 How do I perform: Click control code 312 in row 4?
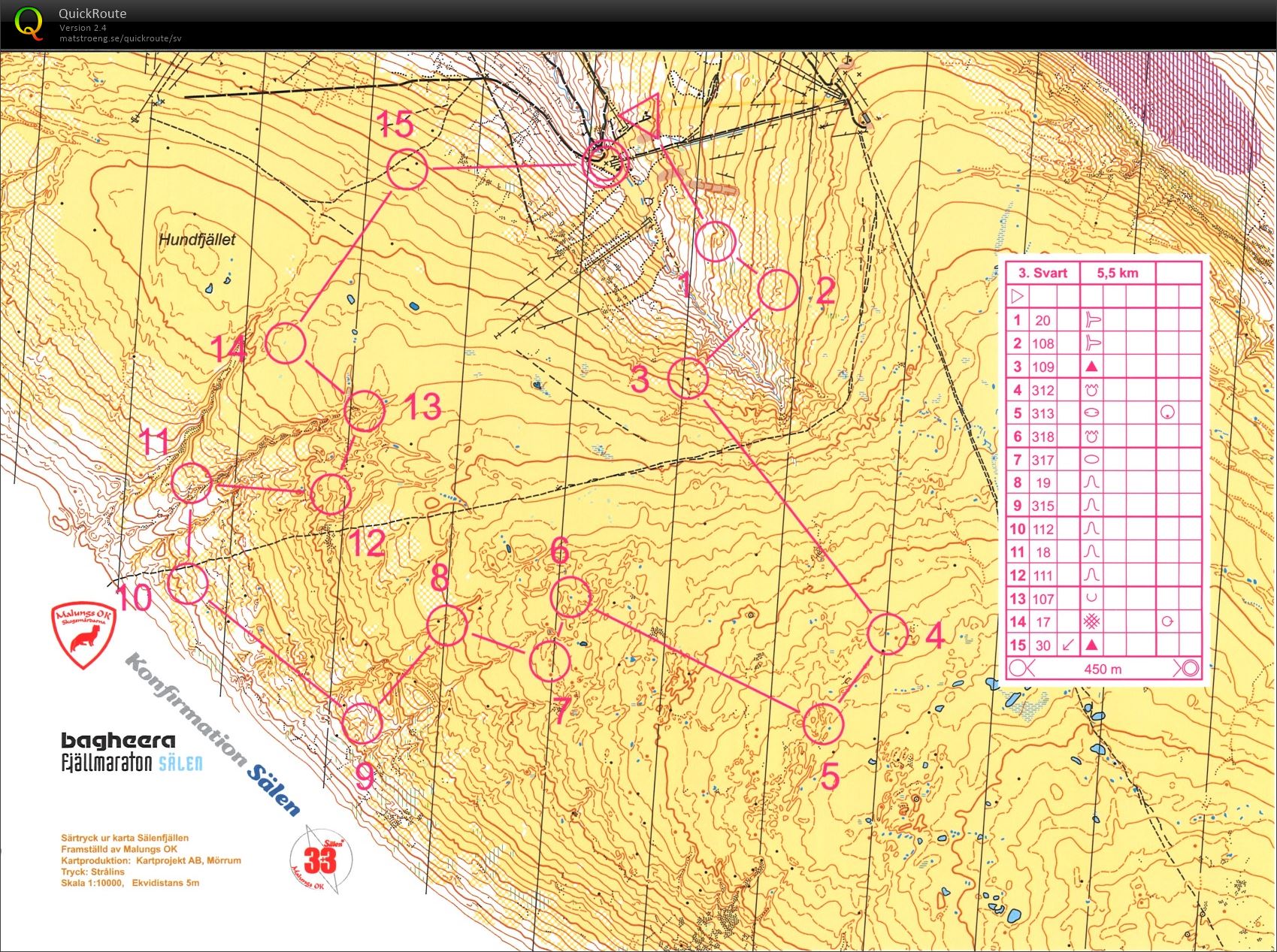1043,390
